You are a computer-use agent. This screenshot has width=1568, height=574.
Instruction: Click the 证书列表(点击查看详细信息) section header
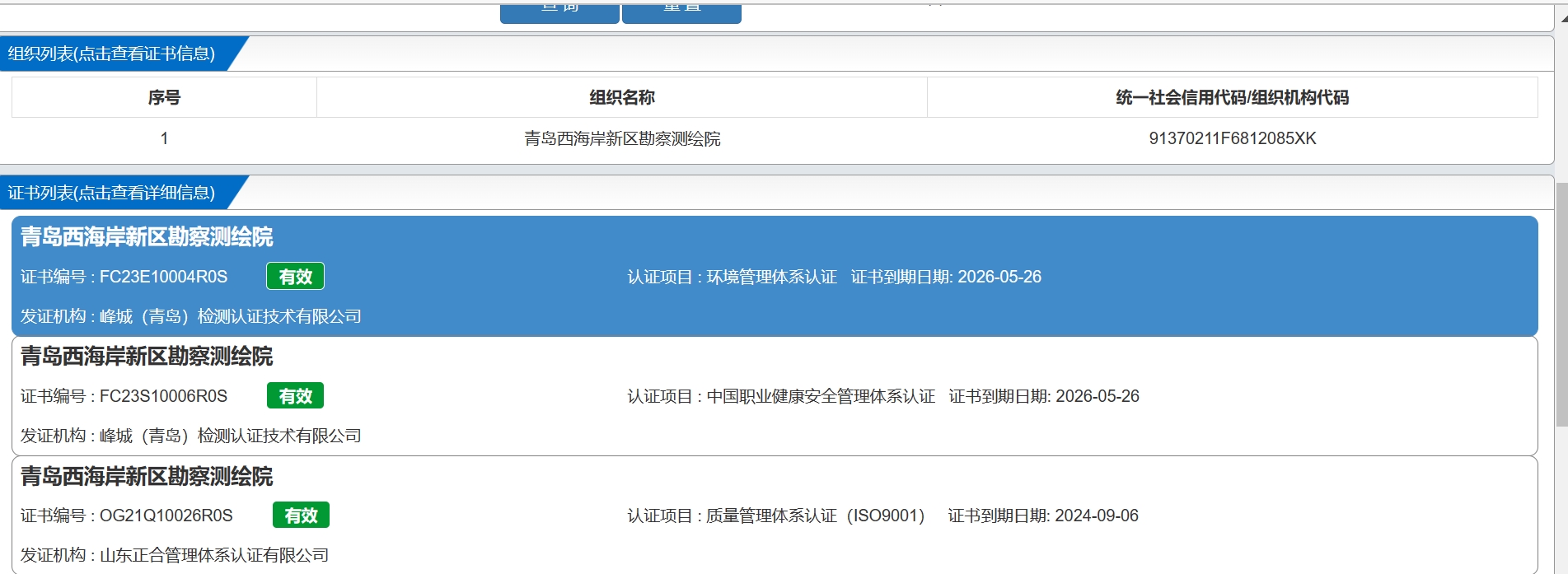(112, 193)
